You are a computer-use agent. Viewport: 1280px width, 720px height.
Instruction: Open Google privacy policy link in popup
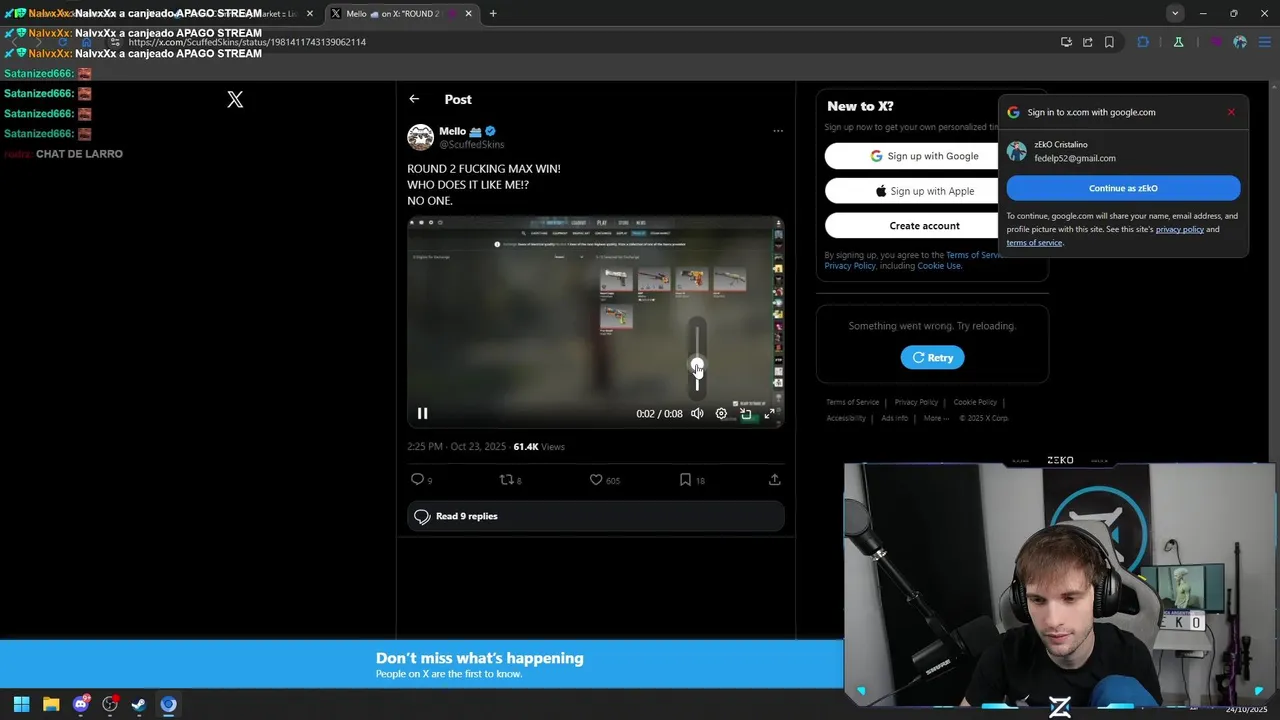point(1180,229)
